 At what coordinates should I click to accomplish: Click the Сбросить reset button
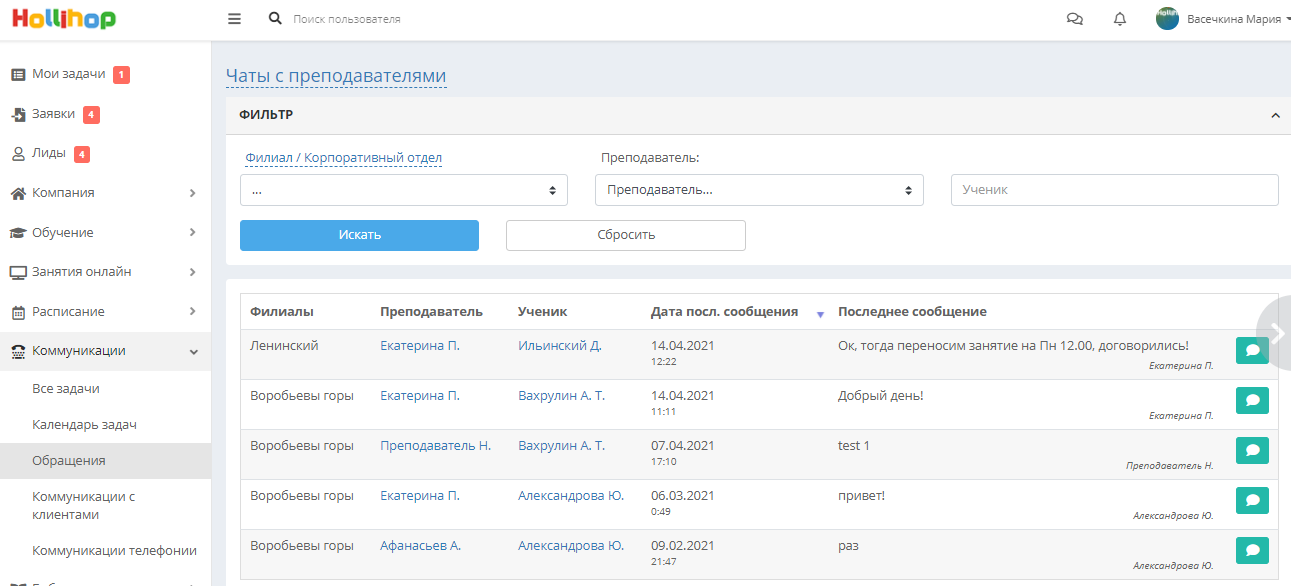pyautogui.click(x=626, y=235)
